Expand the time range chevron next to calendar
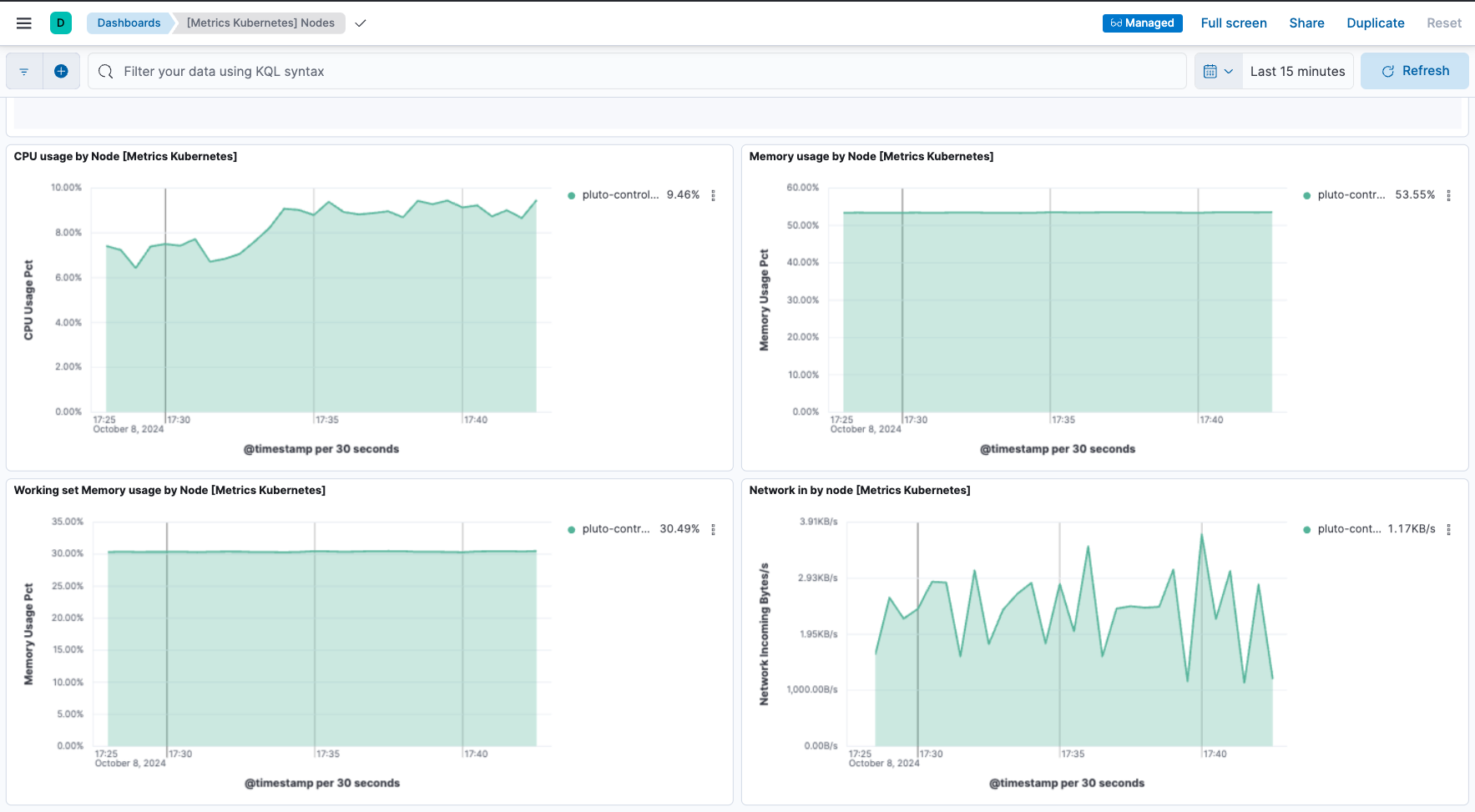The image size is (1475, 812). (1229, 71)
